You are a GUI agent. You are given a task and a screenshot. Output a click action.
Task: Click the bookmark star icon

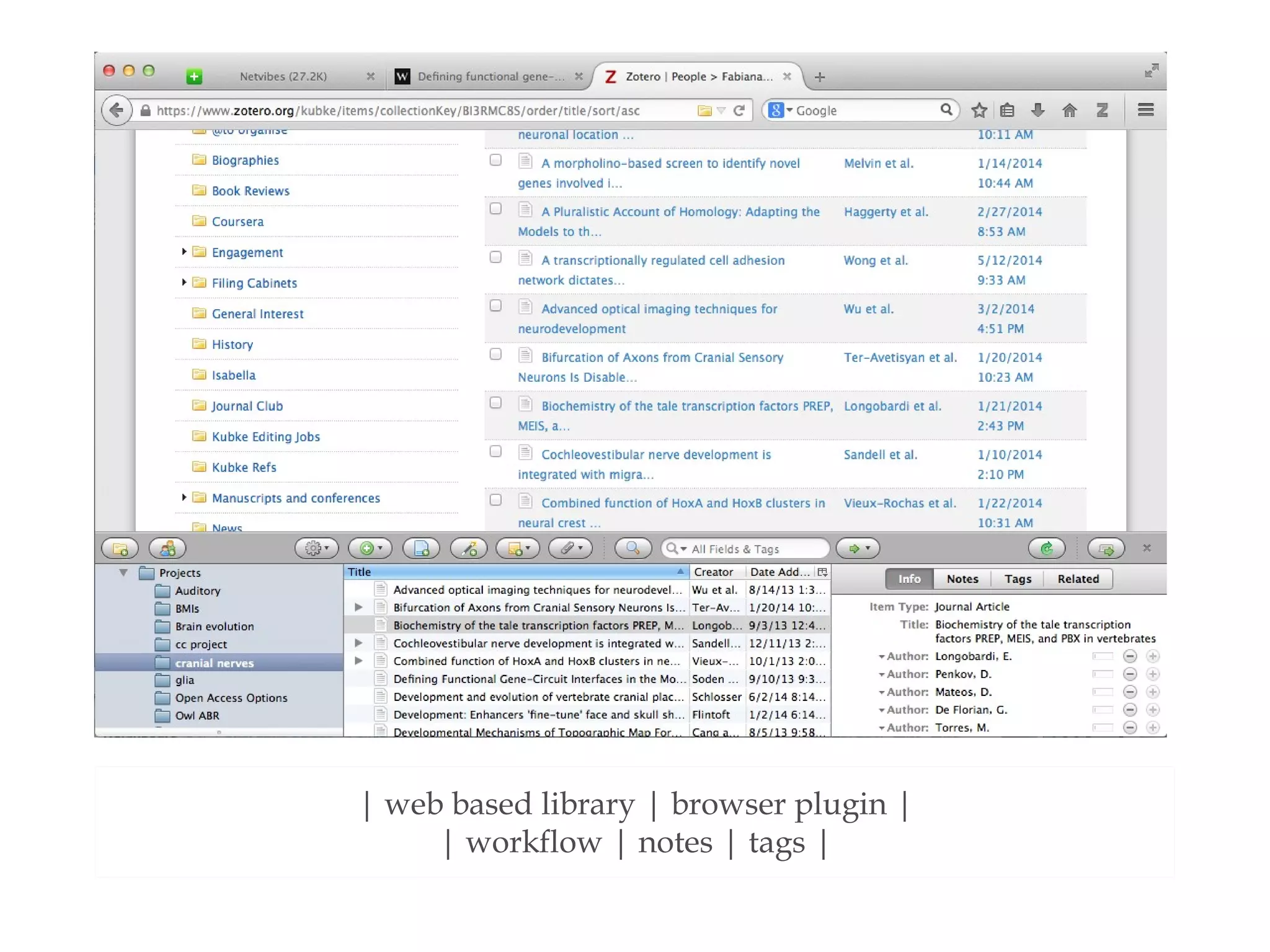(979, 110)
